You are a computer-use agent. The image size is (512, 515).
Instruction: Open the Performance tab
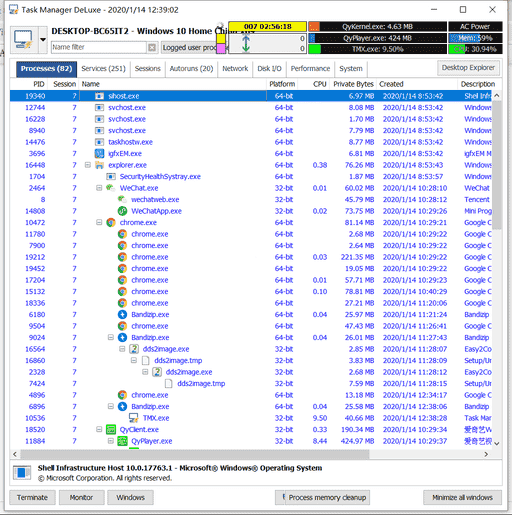click(x=310, y=69)
